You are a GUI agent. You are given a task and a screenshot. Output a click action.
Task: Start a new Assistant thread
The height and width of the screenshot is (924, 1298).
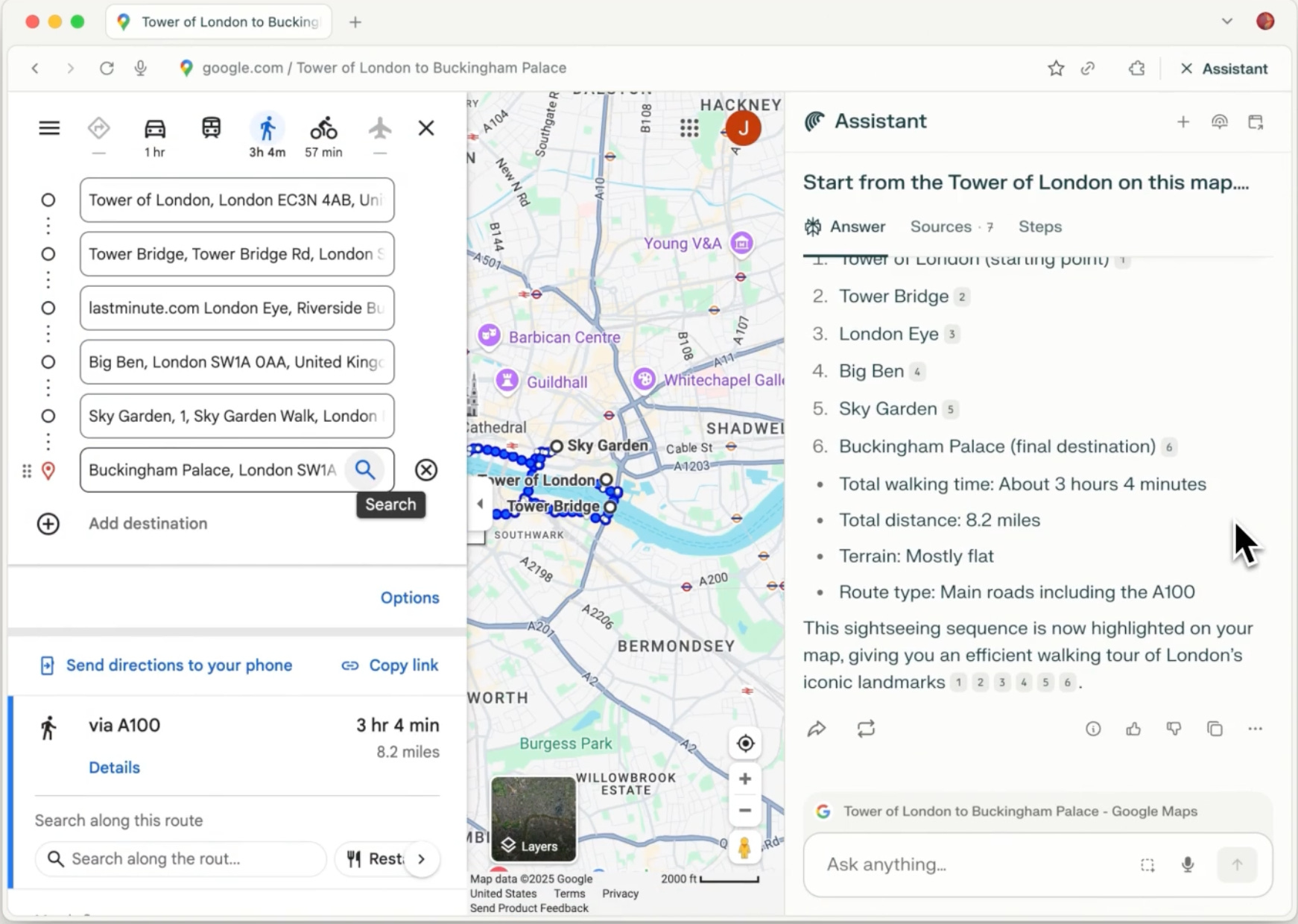[1183, 121]
